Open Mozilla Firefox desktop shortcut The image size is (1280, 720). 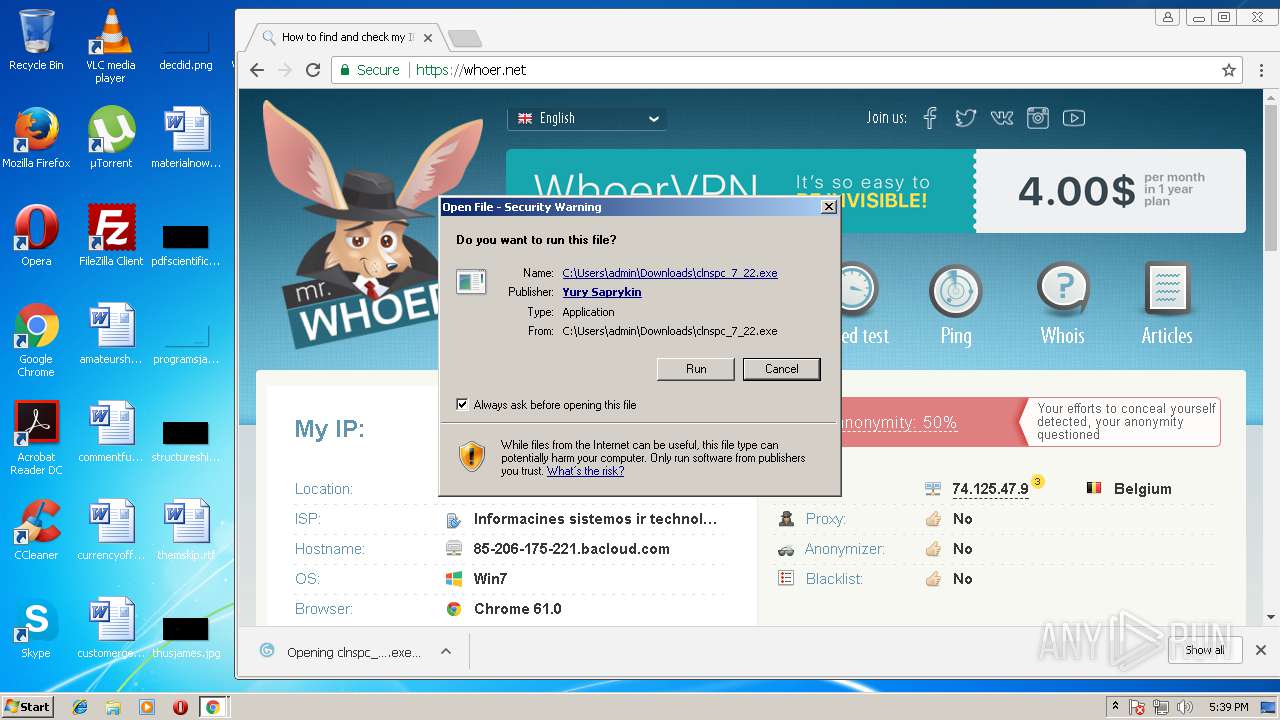[36, 137]
